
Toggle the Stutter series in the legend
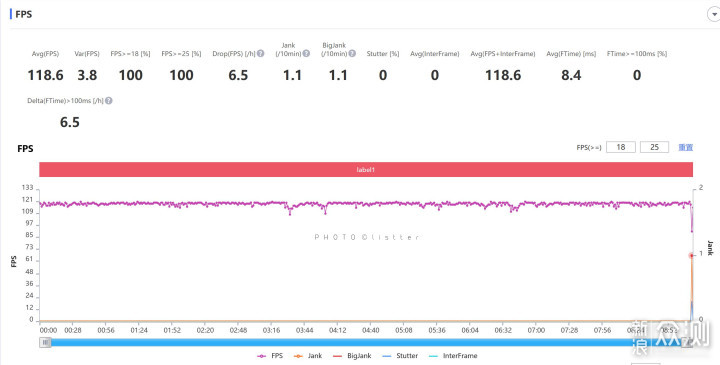399,356
